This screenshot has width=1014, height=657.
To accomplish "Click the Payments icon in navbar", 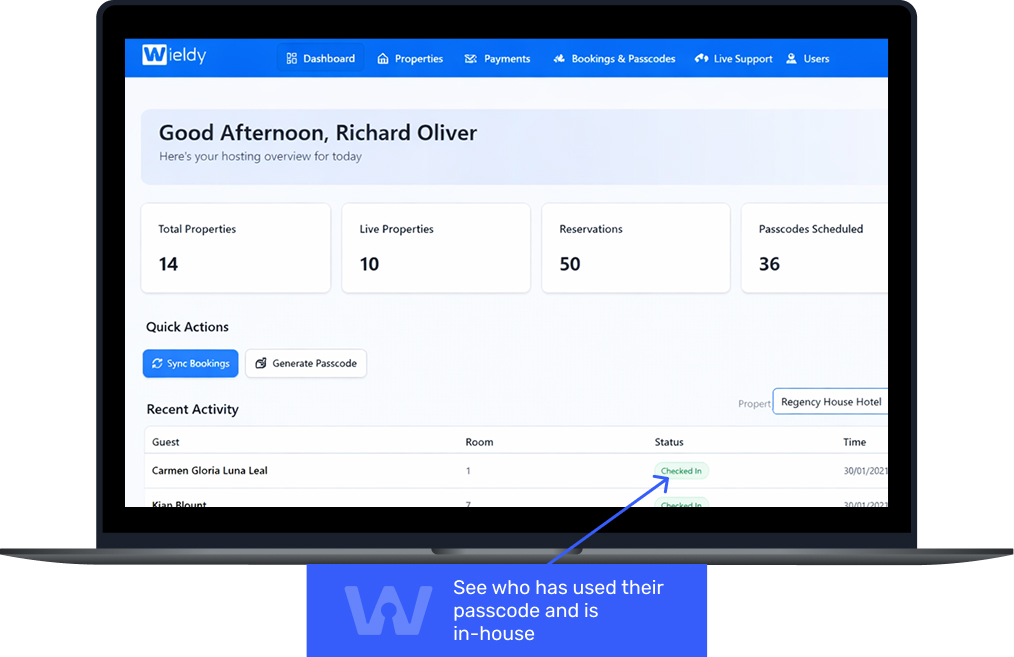I will [x=471, y=59].
